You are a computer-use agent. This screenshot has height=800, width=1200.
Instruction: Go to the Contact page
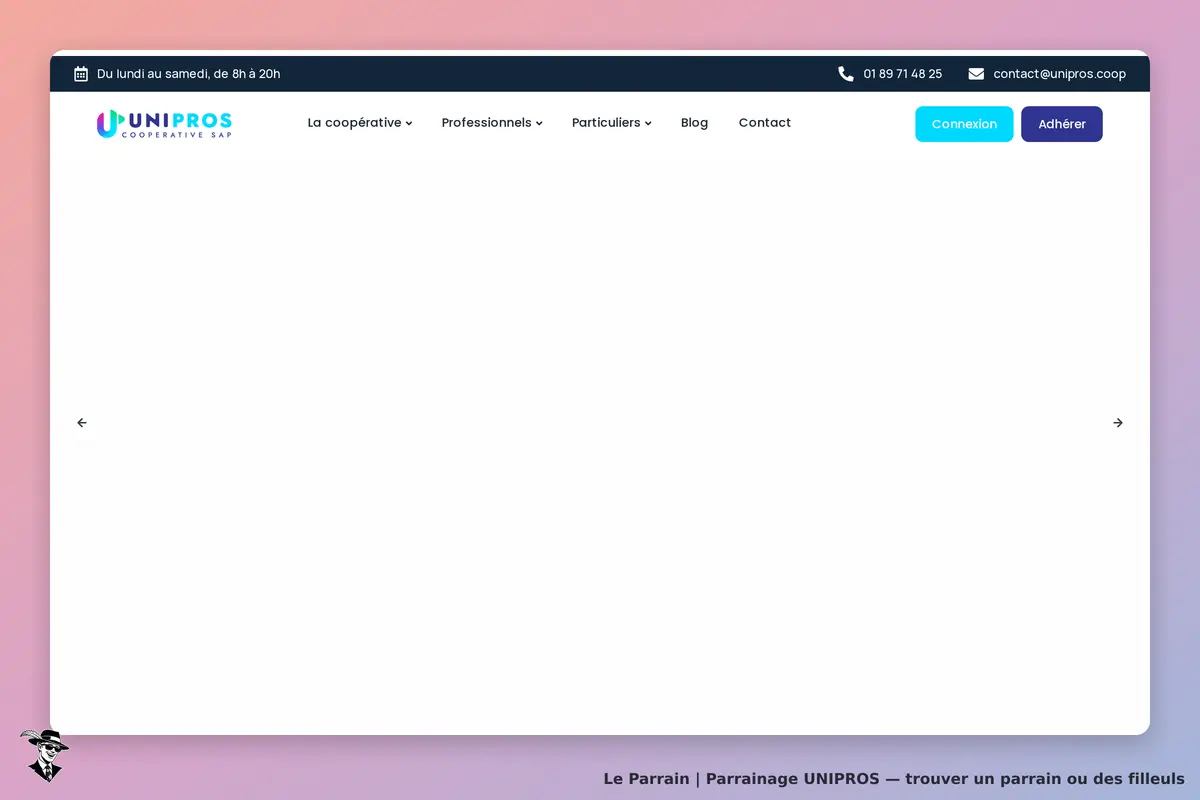click(x=765, y=123)
